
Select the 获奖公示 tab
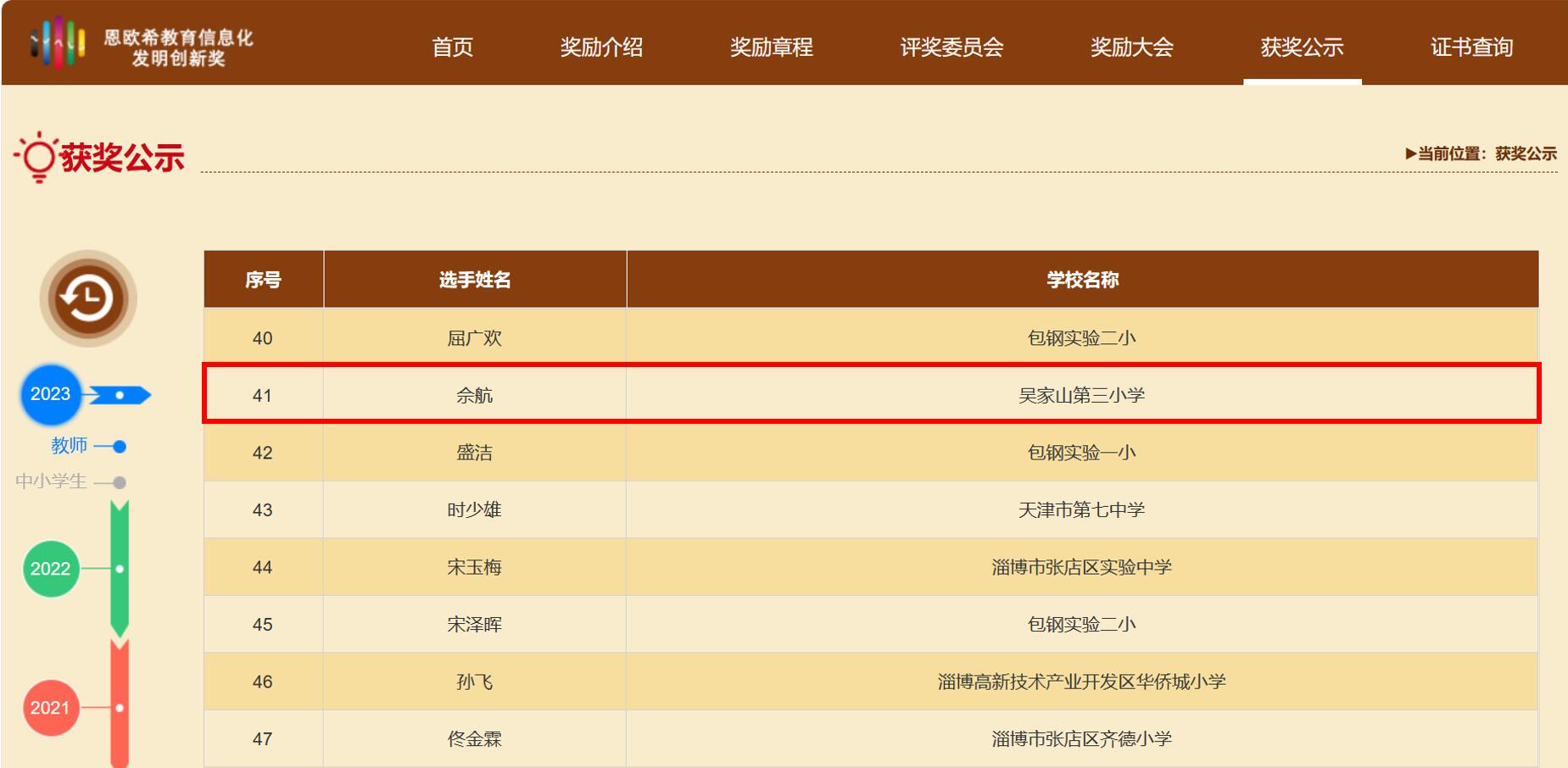point(1302,47)
